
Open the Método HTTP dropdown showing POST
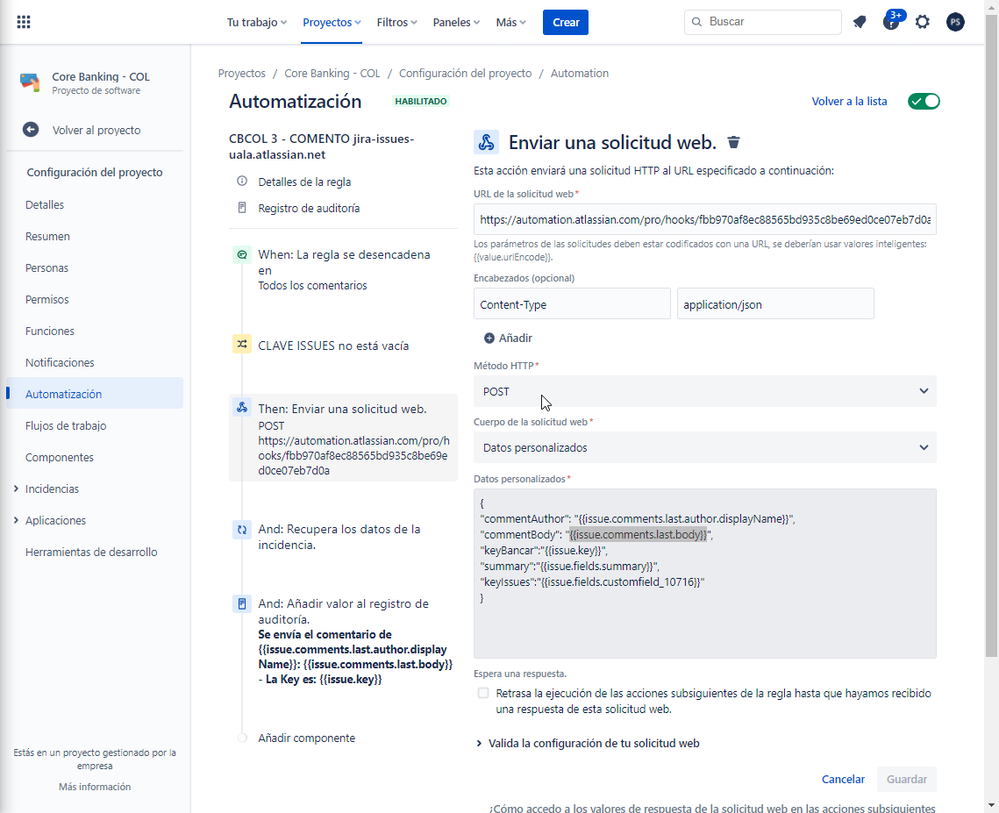(x=705, y=391)
